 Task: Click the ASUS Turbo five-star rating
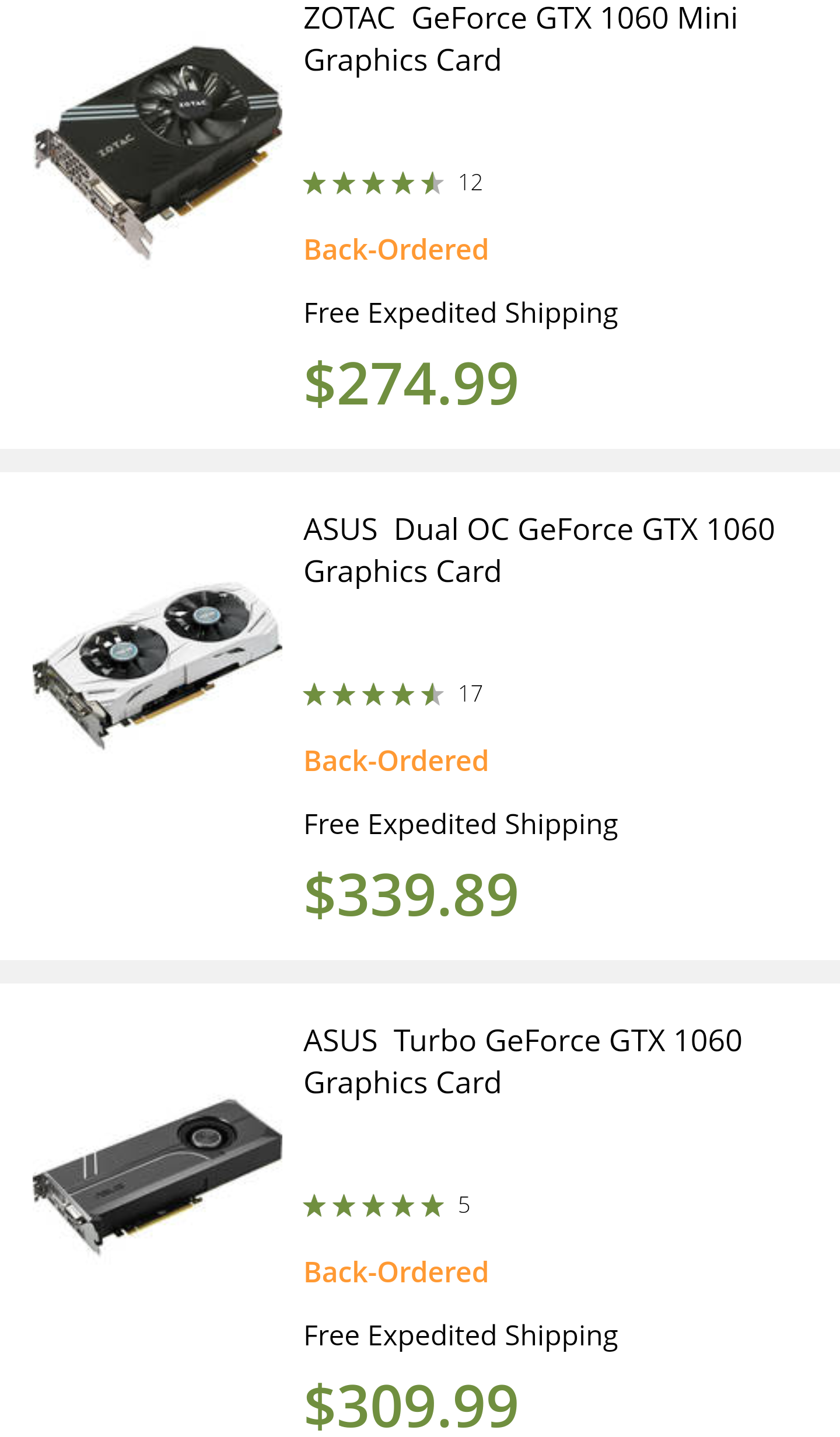373,1206
